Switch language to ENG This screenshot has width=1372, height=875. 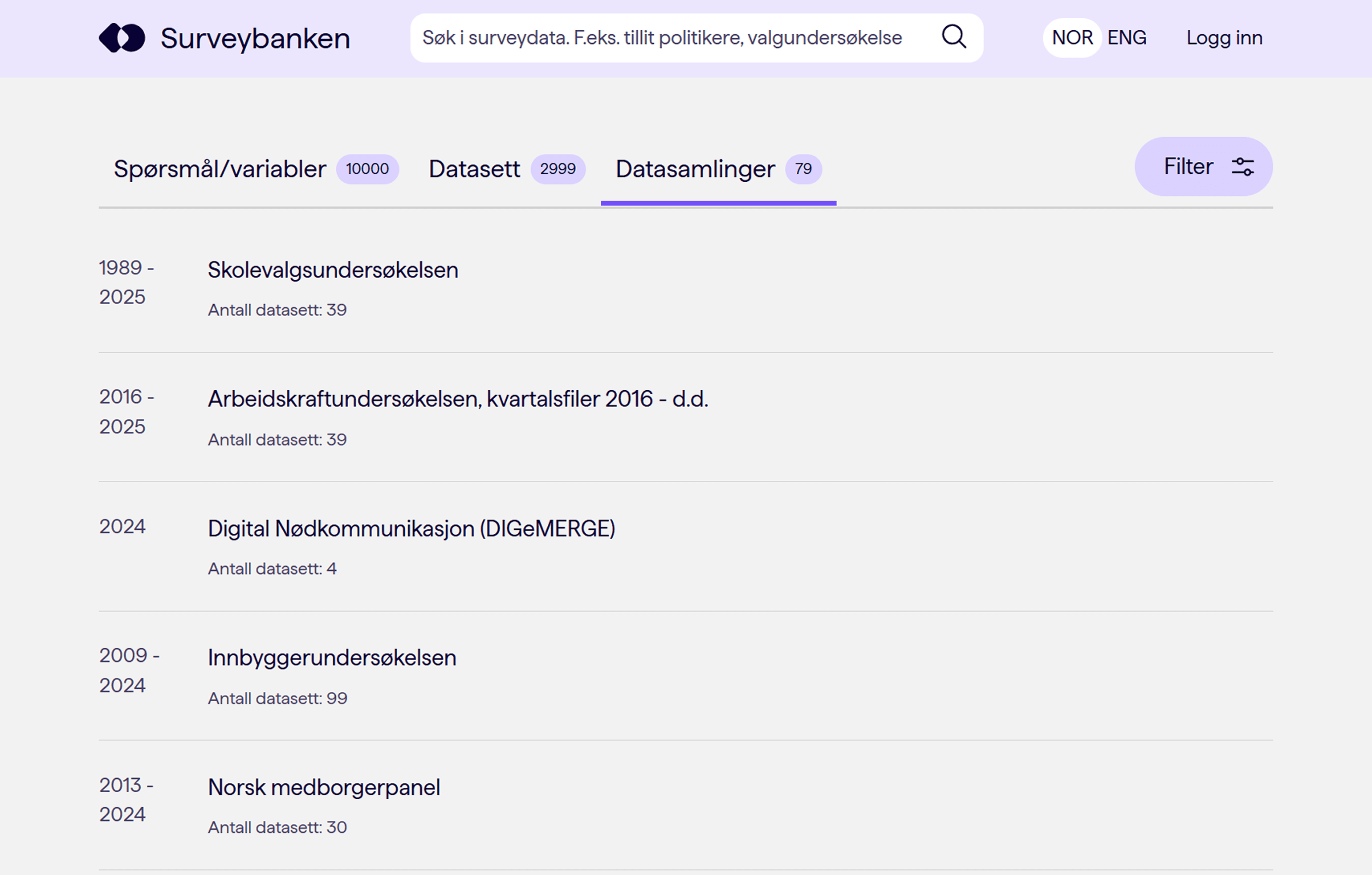pos(1127,37)
